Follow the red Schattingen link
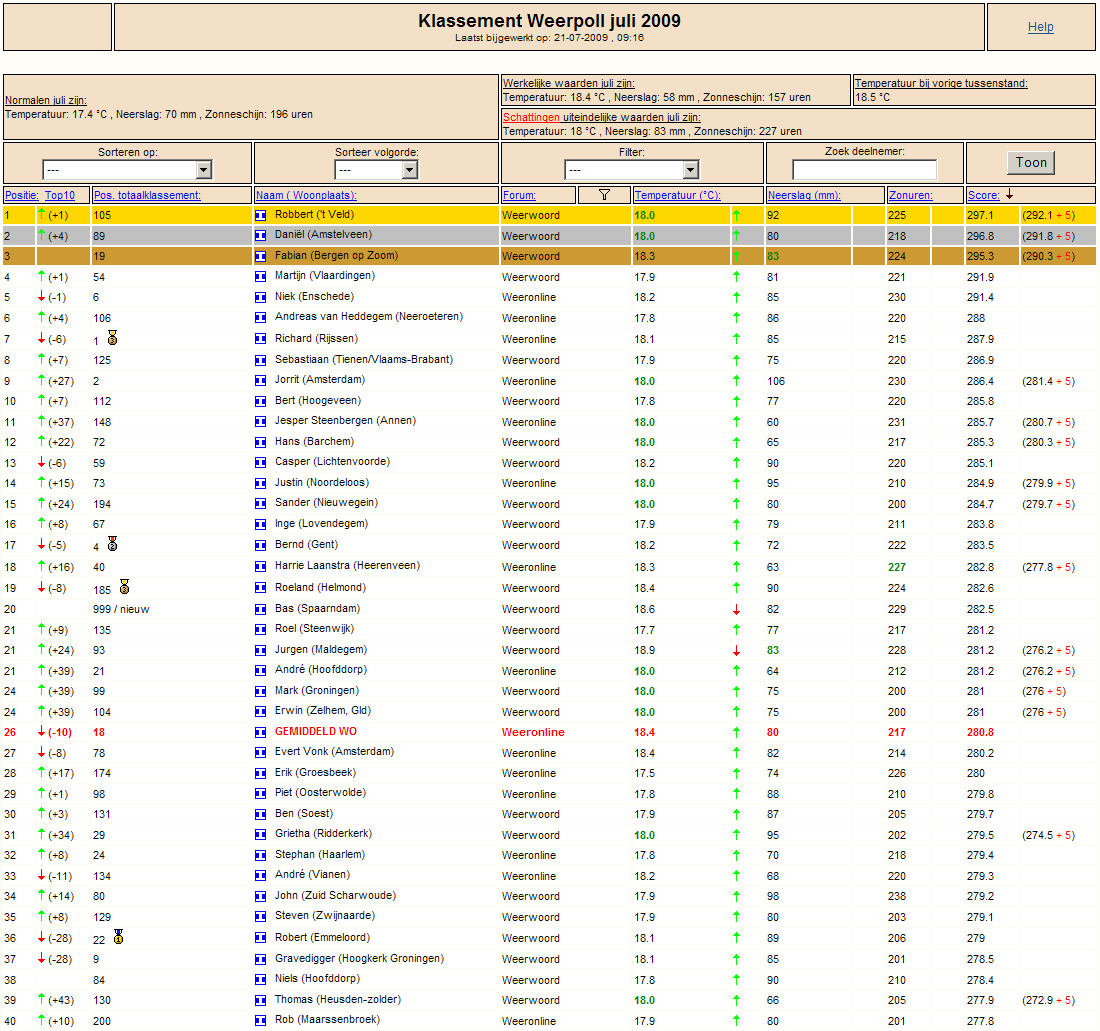The image size is (1100, 1031). 531,117
